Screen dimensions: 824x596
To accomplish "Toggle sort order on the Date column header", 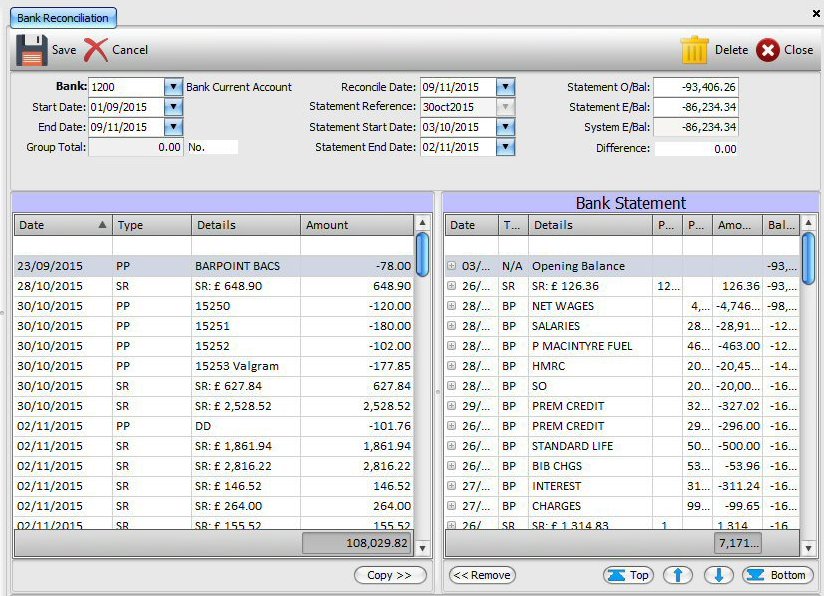I will click(60, 225).
